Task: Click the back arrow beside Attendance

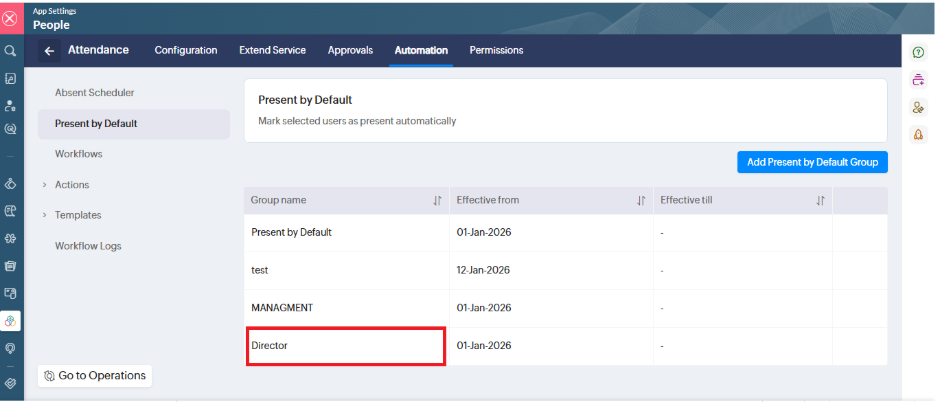Action: point(47,50)
